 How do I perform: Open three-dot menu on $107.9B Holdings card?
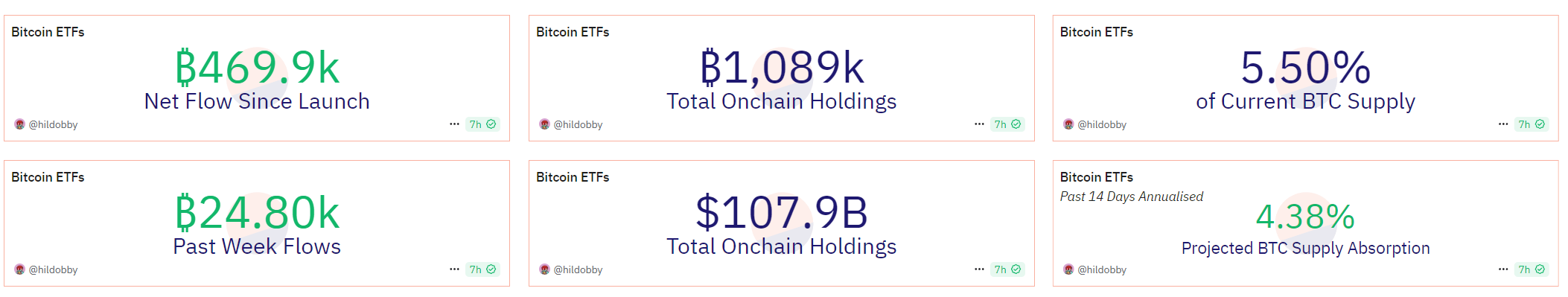[979, 269]
